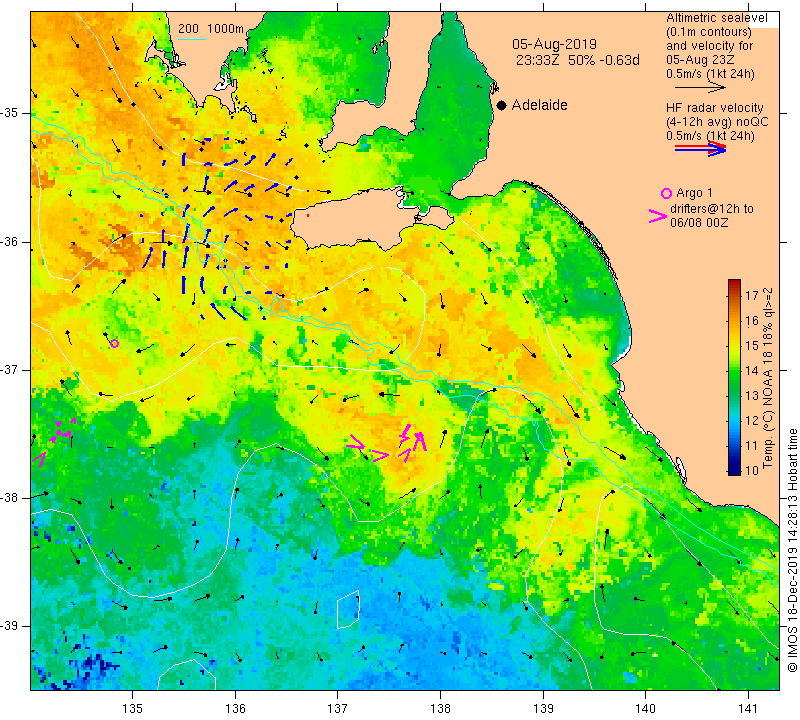Click the '(0.1m contours)' legend text
This screenshot has height=720, width=800.
(x=708, y=32)
